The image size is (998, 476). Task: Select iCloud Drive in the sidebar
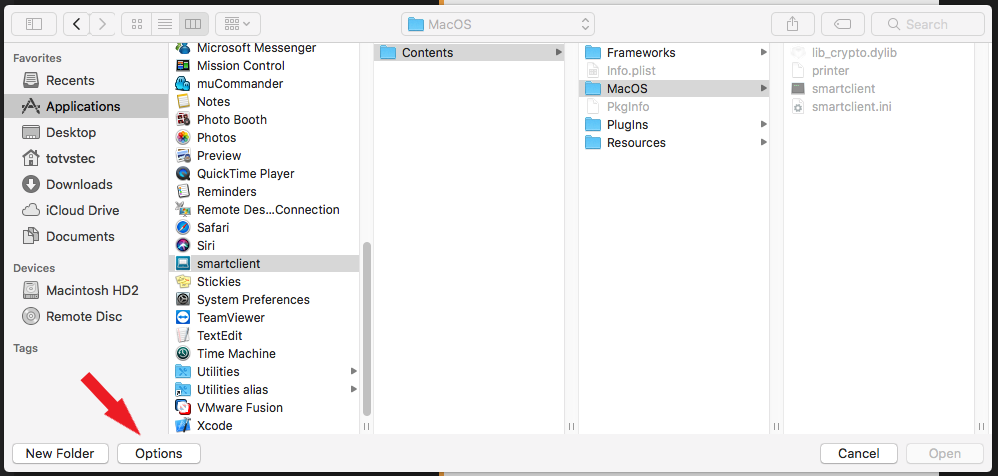click(x=86, y=210)
